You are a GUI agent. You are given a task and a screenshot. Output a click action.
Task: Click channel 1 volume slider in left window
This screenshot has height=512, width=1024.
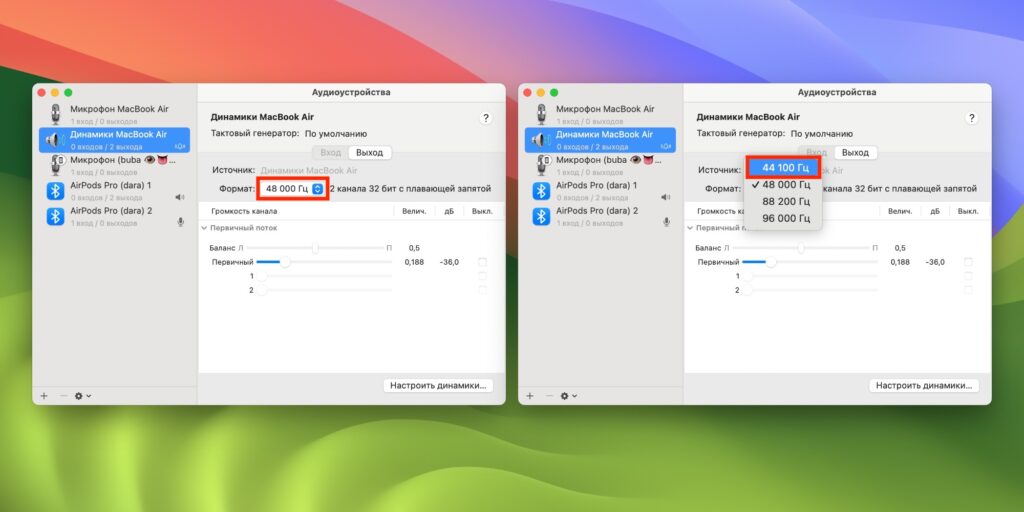pos(325,276)
